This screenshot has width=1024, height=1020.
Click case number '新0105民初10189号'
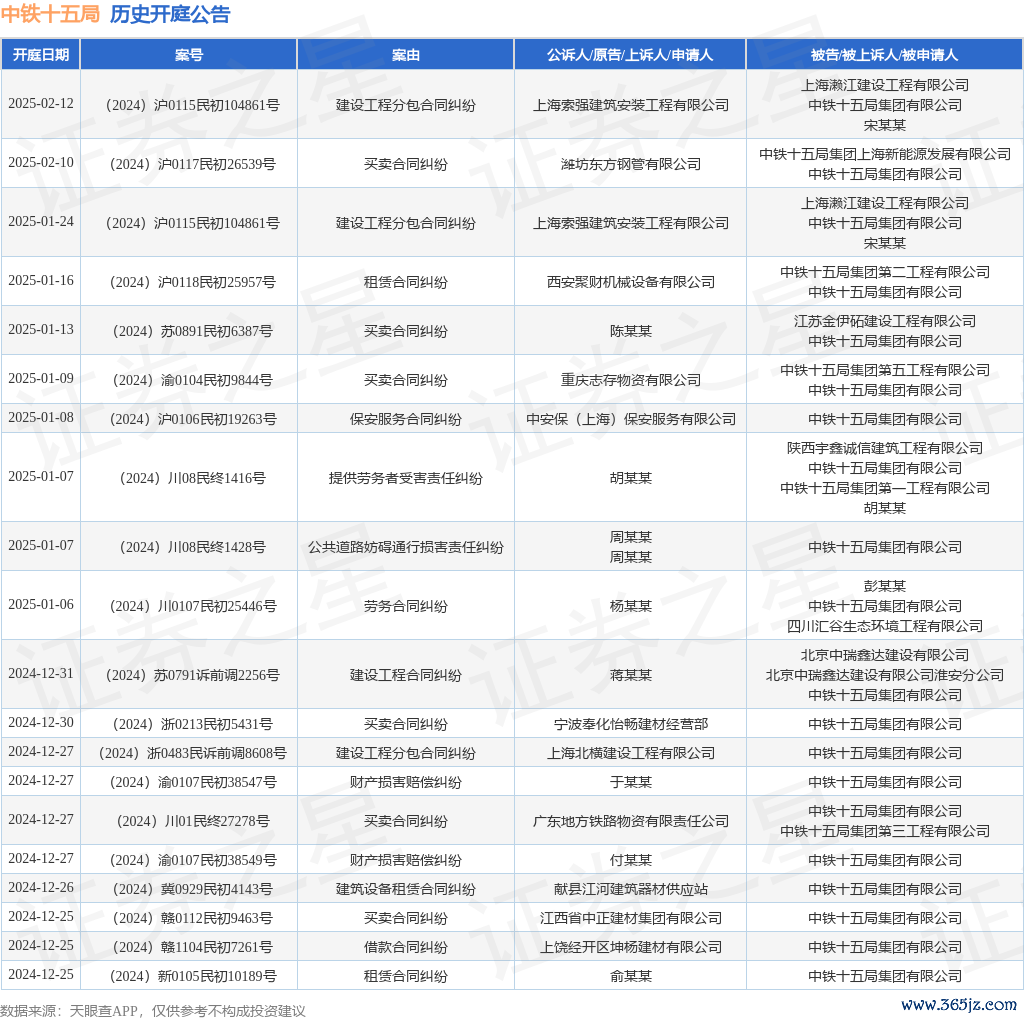[216, 976]
